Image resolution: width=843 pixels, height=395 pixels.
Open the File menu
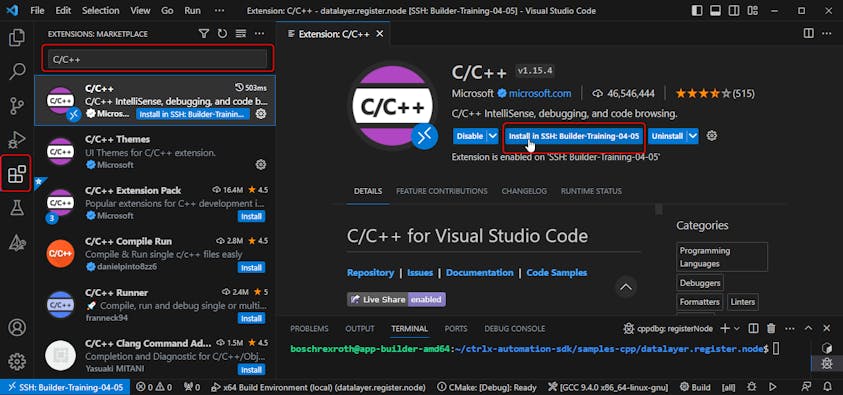click(x=38, y=10)
